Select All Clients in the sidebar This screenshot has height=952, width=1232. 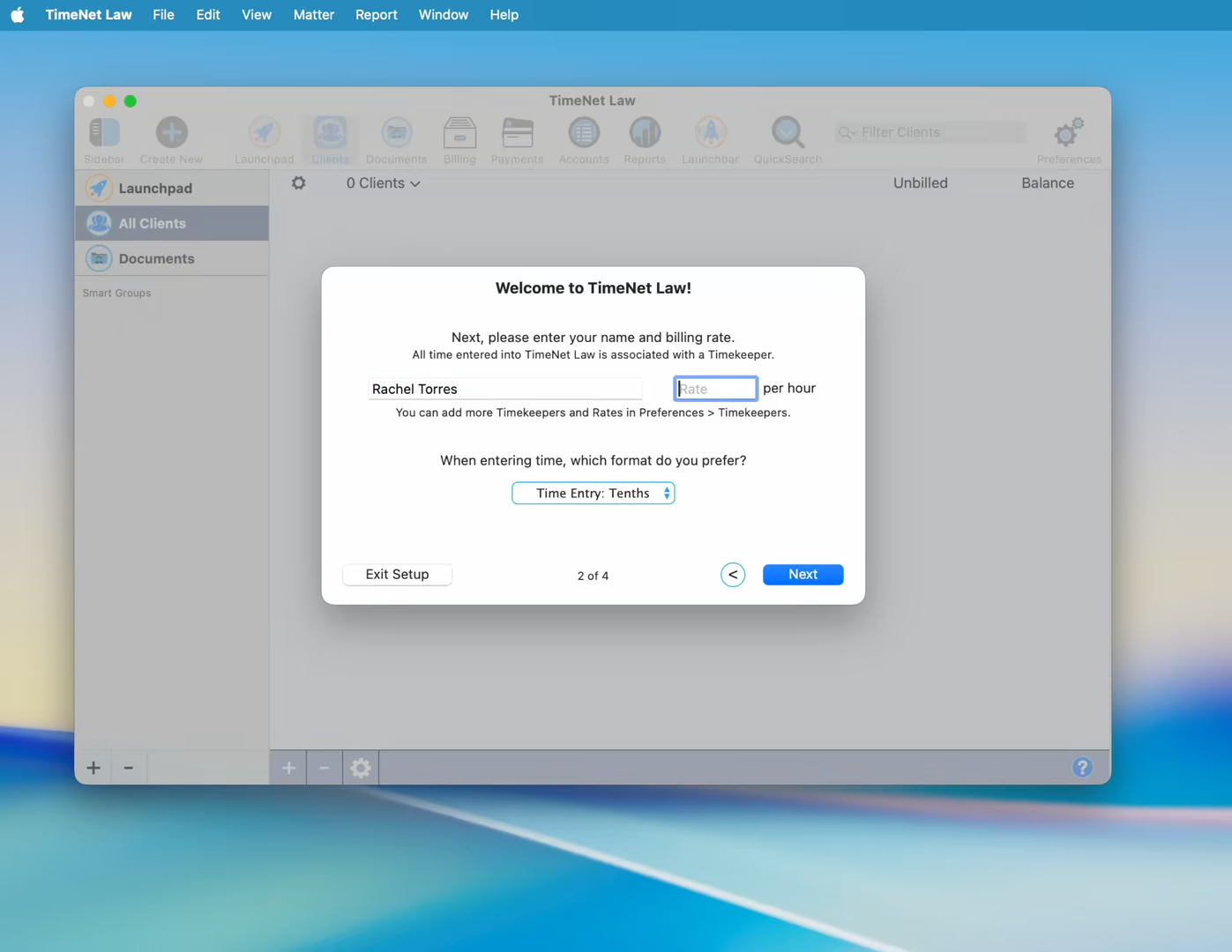click(172, 223)
